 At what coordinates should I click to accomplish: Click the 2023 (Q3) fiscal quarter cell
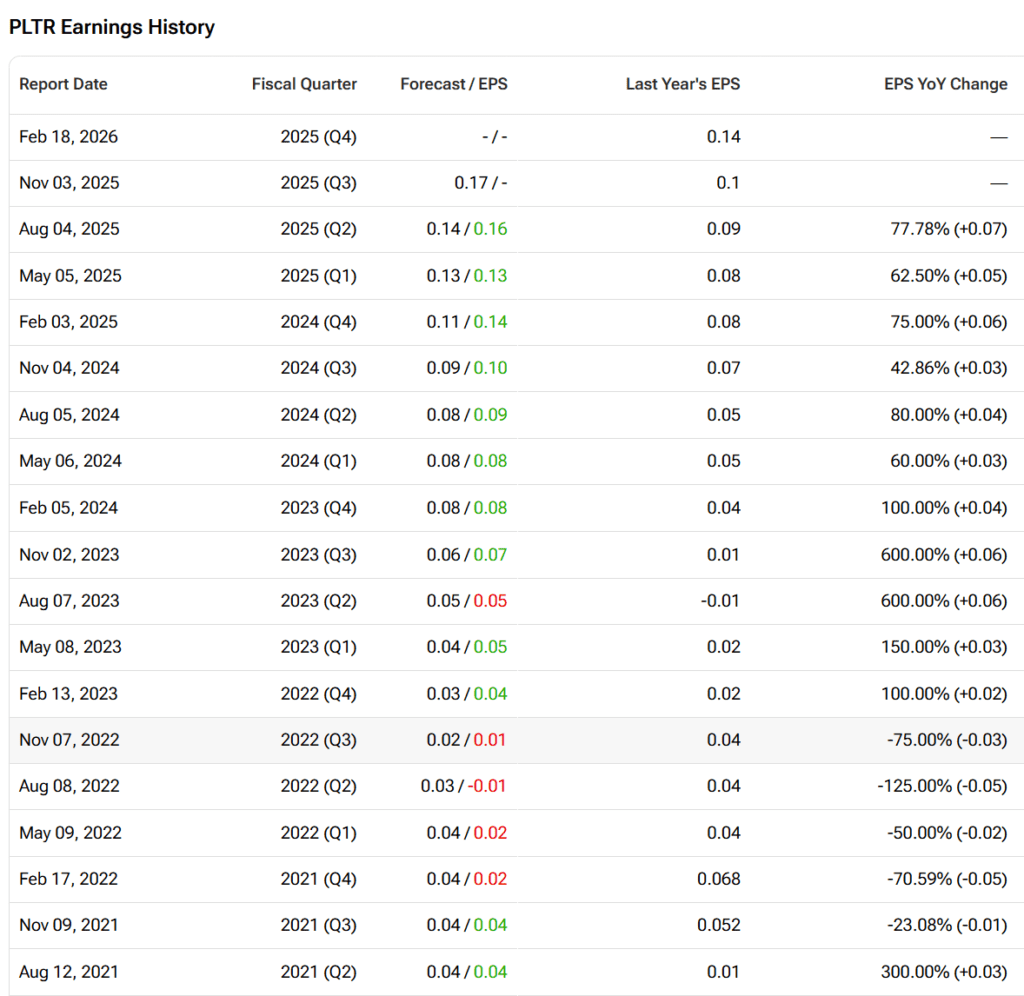(318, 554)
